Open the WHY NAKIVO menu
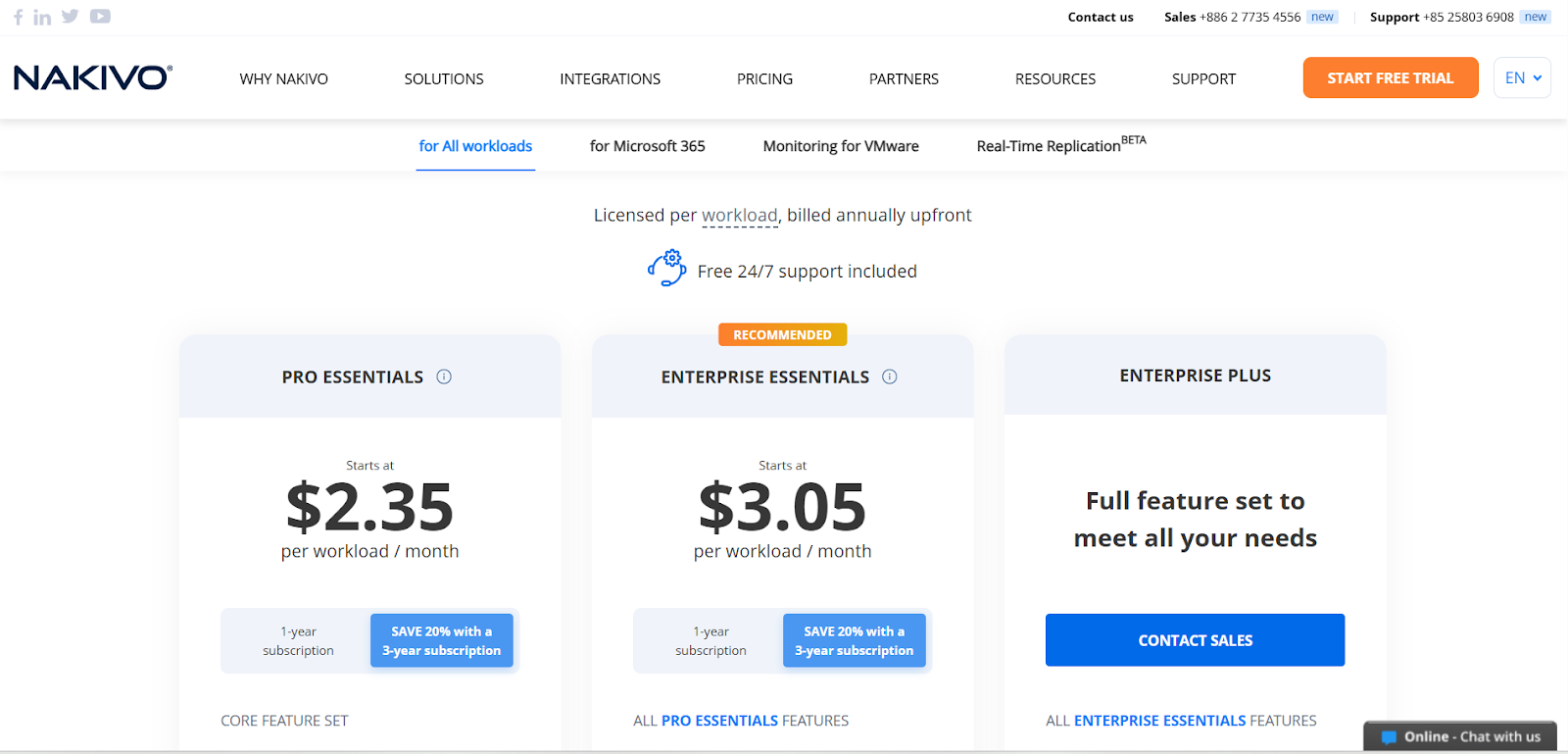Screen dimensions: 1568x754 284,78
